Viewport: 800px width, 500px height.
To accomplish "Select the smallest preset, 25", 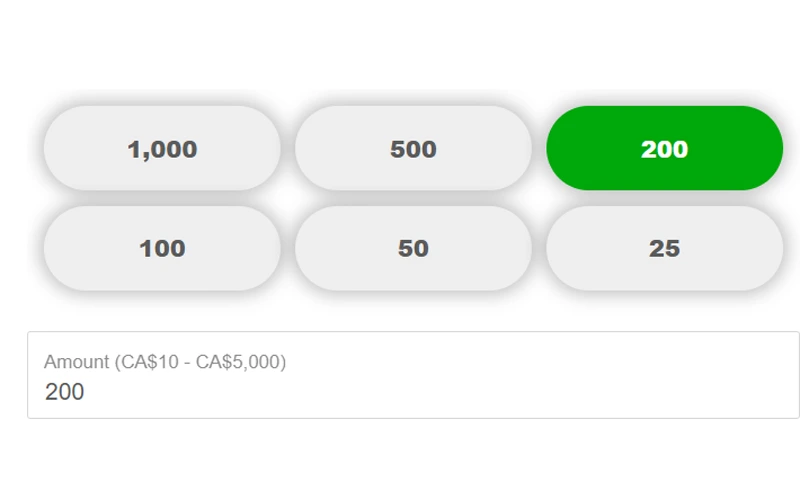I will [x=664, y=248].
